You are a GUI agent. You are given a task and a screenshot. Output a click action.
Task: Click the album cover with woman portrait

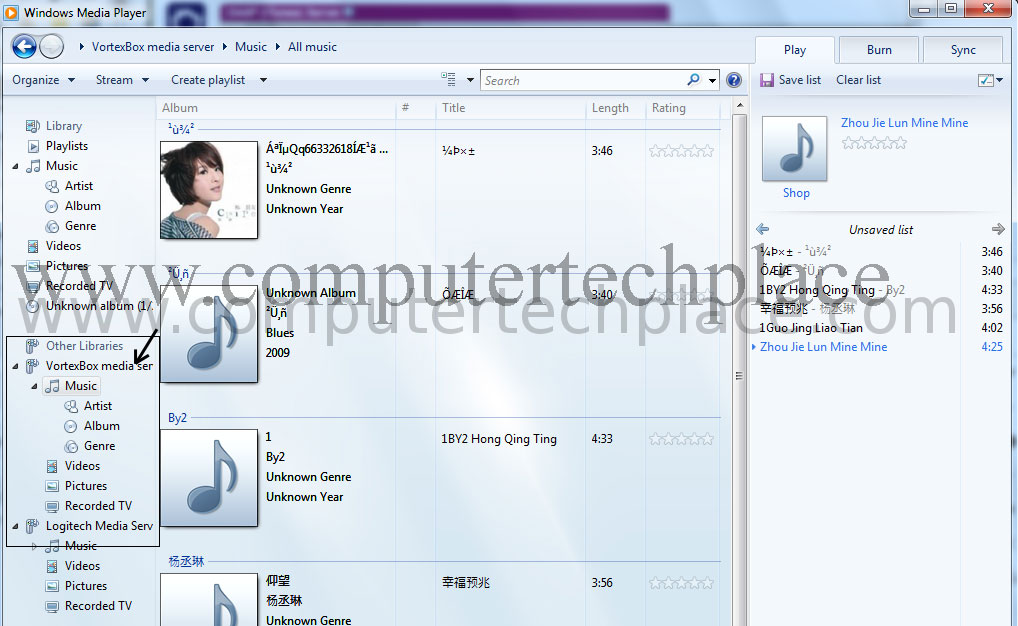coord(209,190)
